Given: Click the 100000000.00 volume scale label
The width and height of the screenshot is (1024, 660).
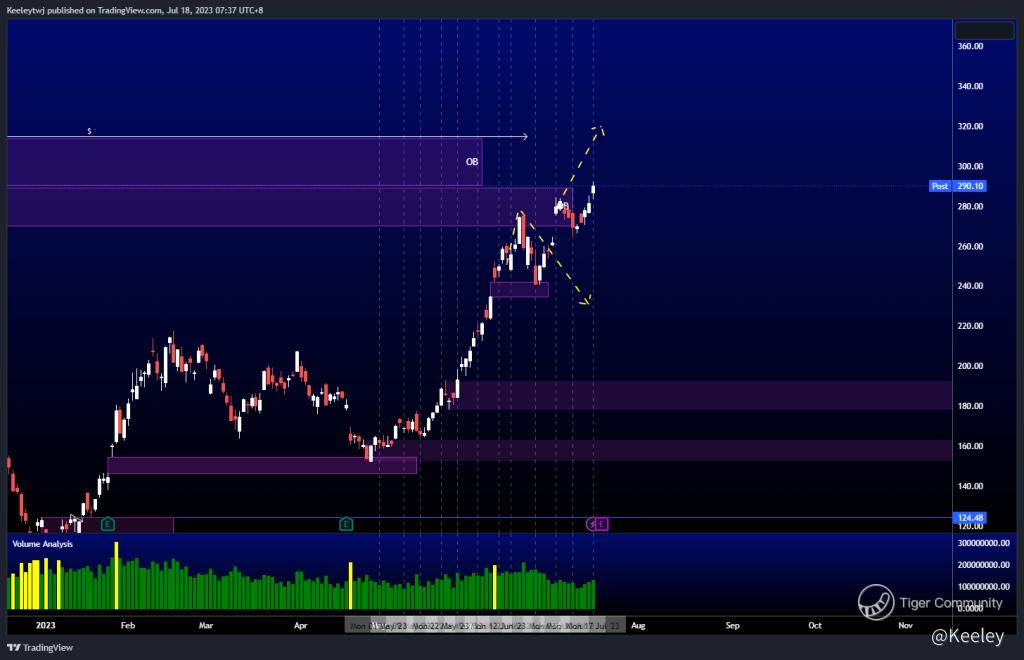Looking at the screenshot, I should 984,586.
